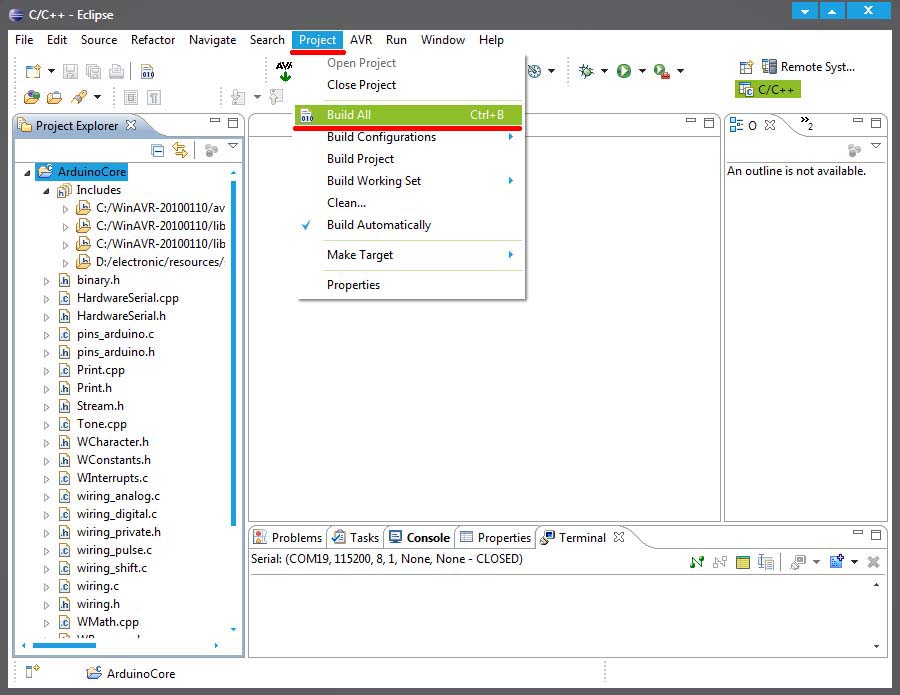Click the Terminal Connect icon
This screenshot has width=900, height=695.
click(697, 562)
